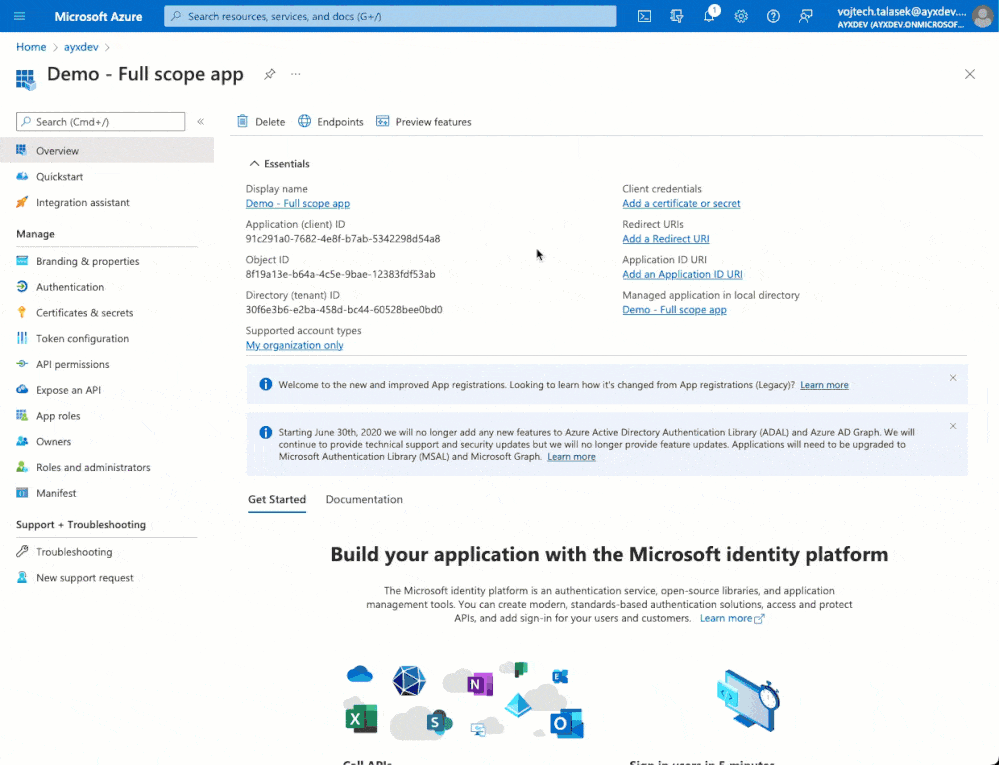Open the notifications bell icon

pos(709,16)
